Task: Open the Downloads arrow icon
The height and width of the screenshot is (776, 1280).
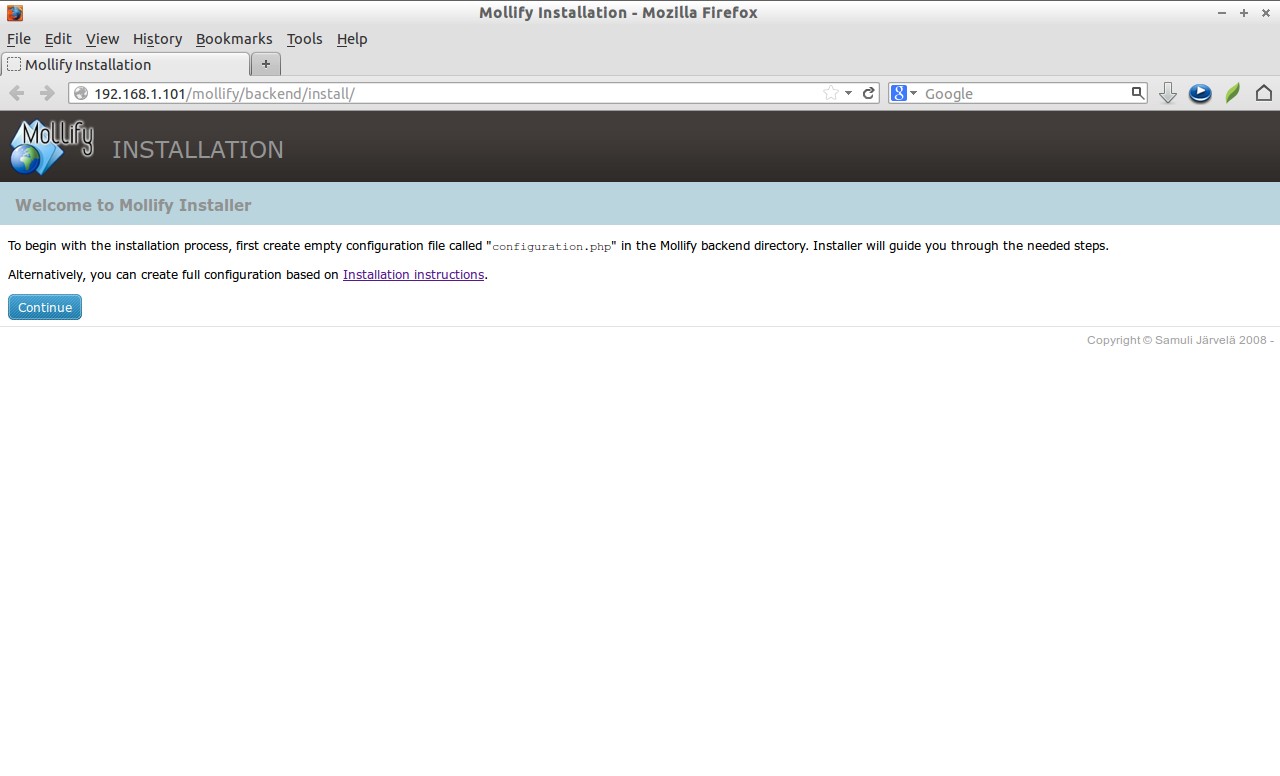Action: click(x=1167, y=93)
